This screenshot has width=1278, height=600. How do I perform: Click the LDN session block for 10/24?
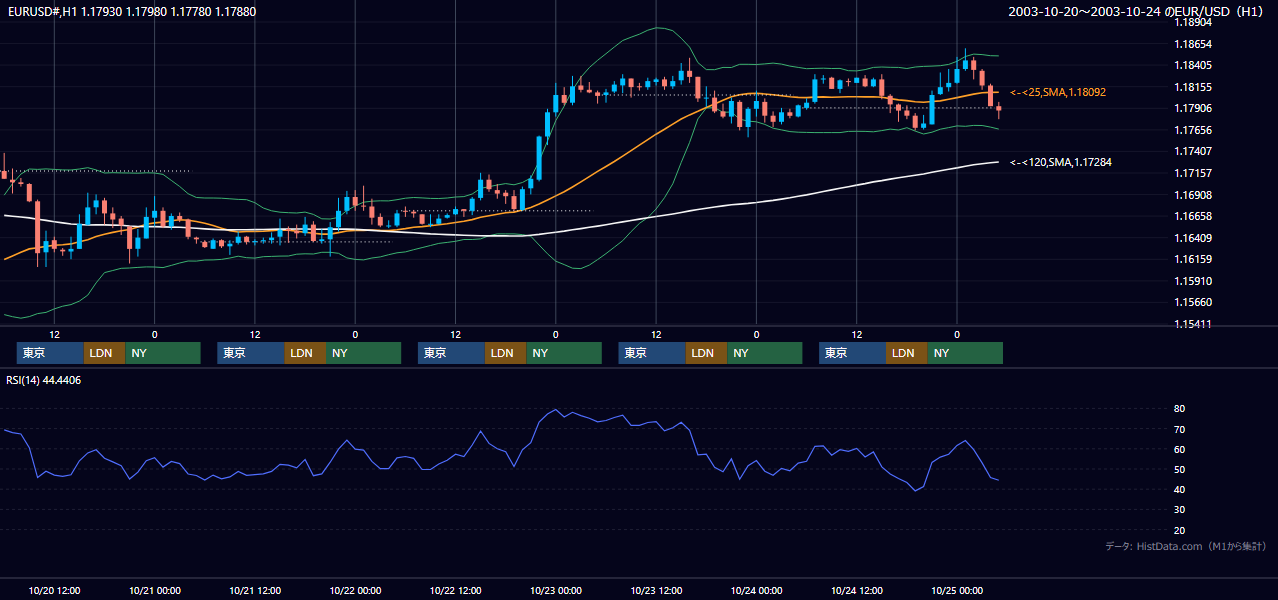pos(906,353)
